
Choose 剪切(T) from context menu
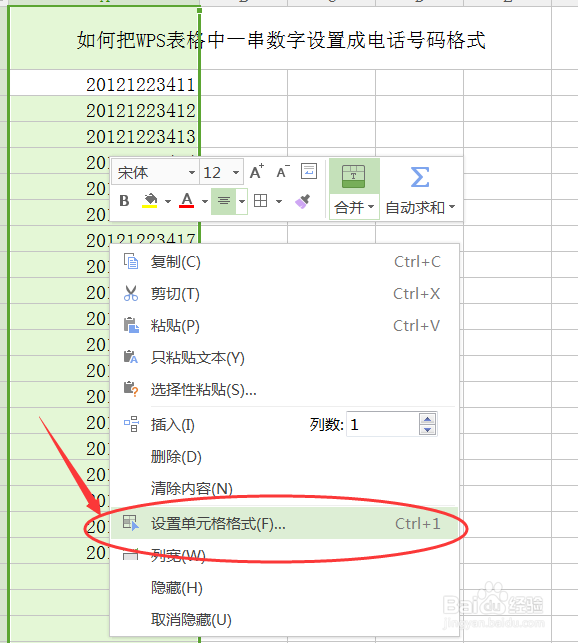(284, 294)
